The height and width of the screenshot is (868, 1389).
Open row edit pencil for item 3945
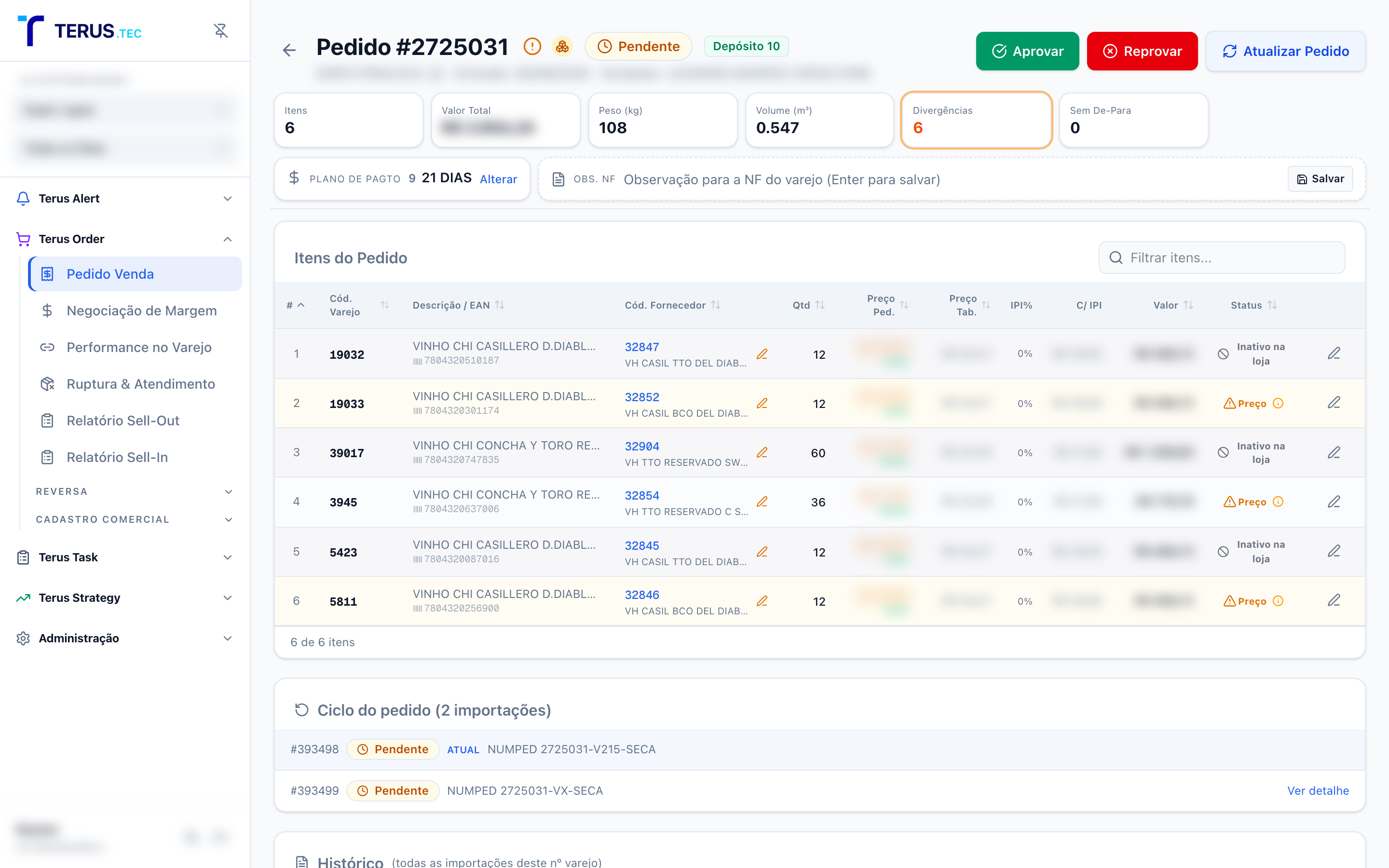click(1334, 502)
